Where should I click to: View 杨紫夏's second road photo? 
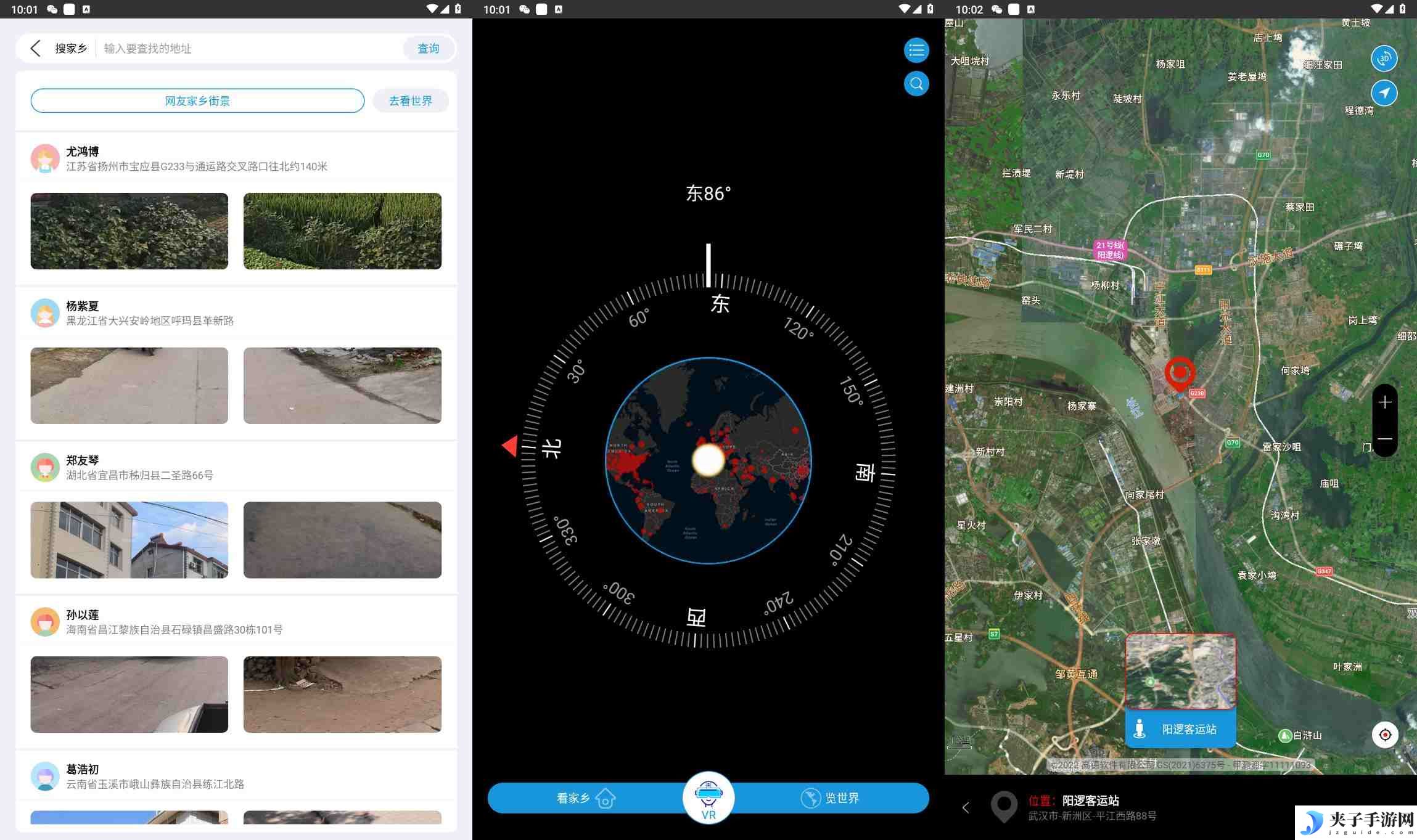[342, 385]
